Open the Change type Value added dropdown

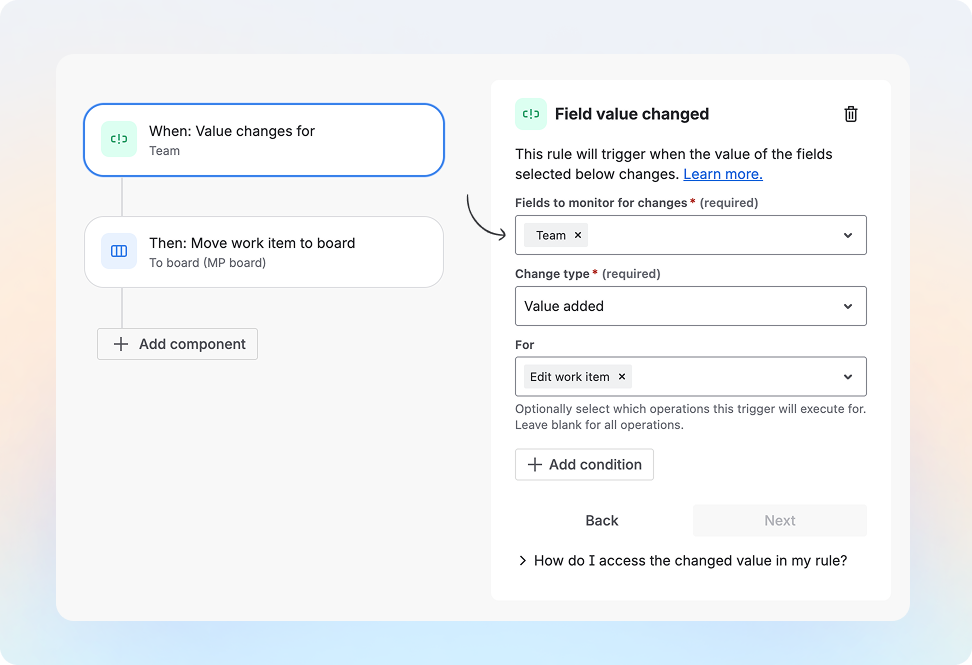coord(690,306)
